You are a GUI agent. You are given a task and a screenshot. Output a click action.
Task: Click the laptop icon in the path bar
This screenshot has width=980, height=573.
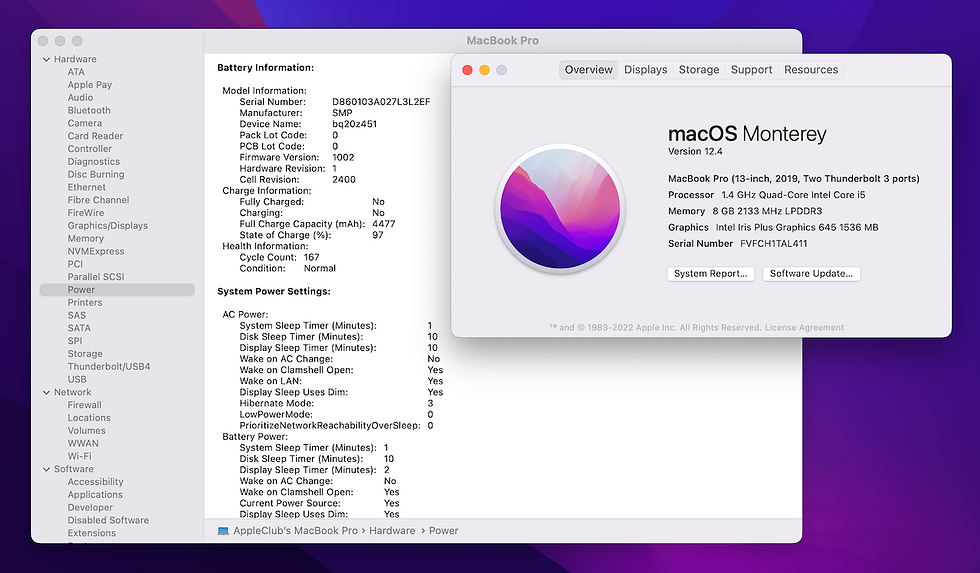[x=222, y=531]
